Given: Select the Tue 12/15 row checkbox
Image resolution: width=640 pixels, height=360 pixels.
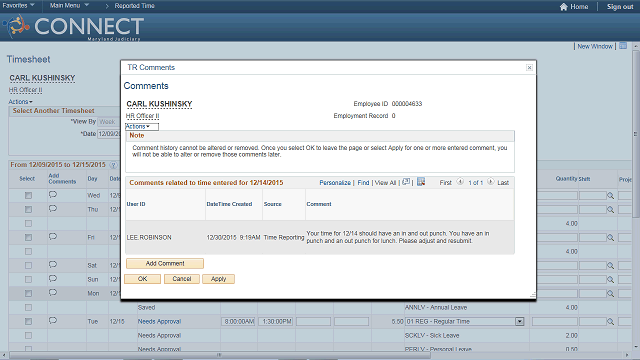Looking at the screenshot, I should (28, 322).
